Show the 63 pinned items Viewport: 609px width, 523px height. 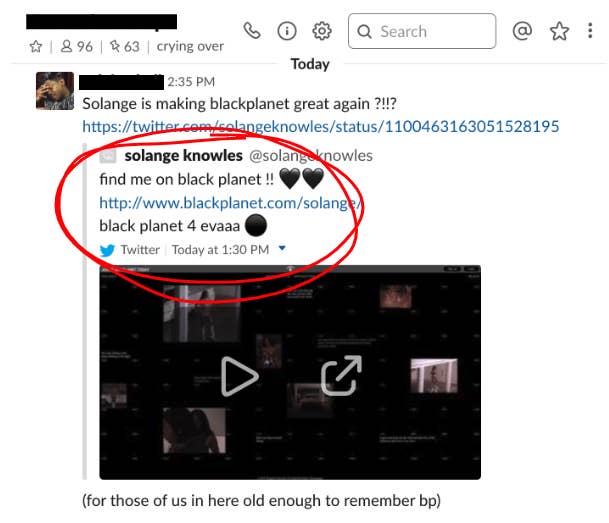125,47
